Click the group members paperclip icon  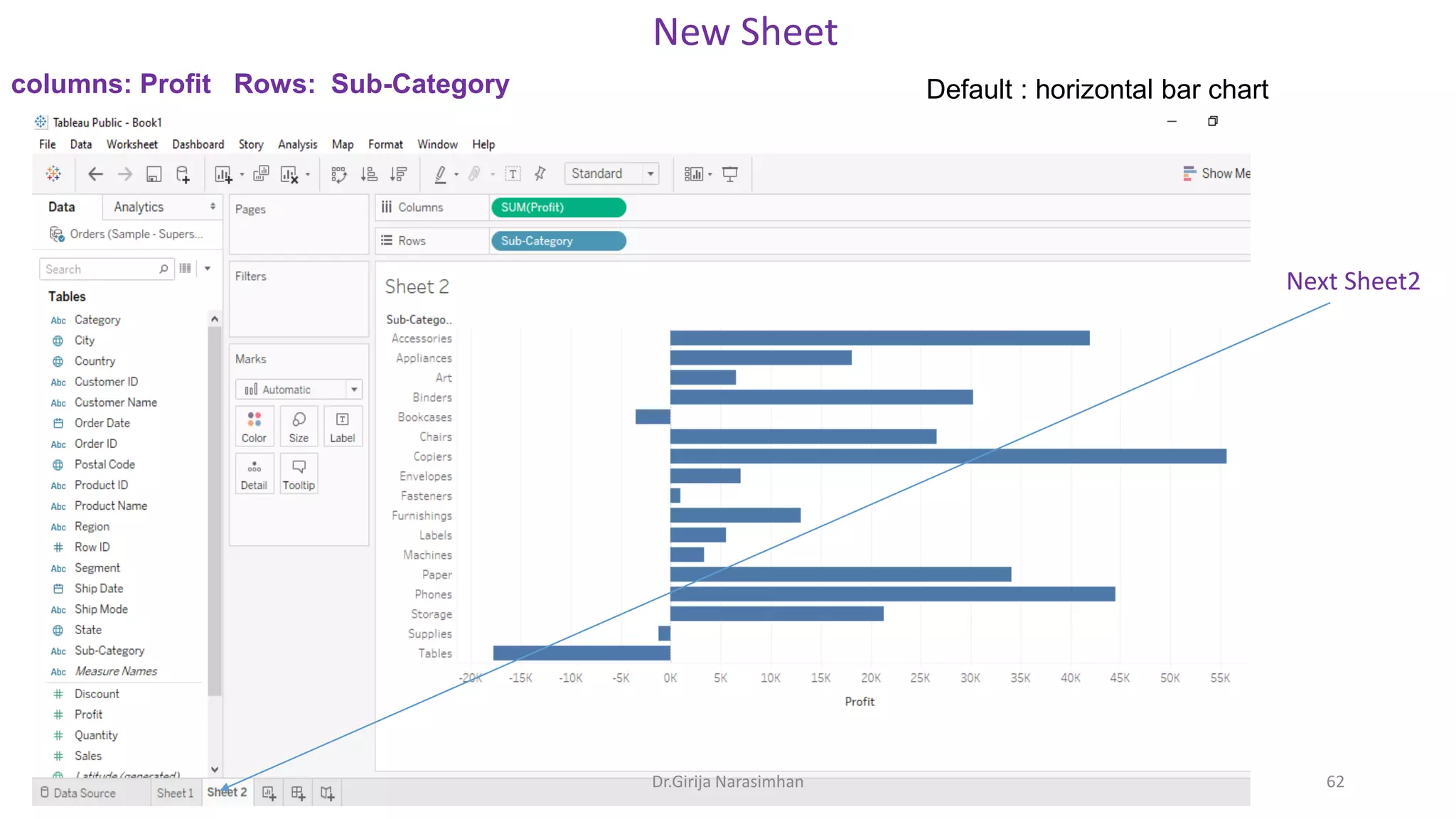[474, 174]
